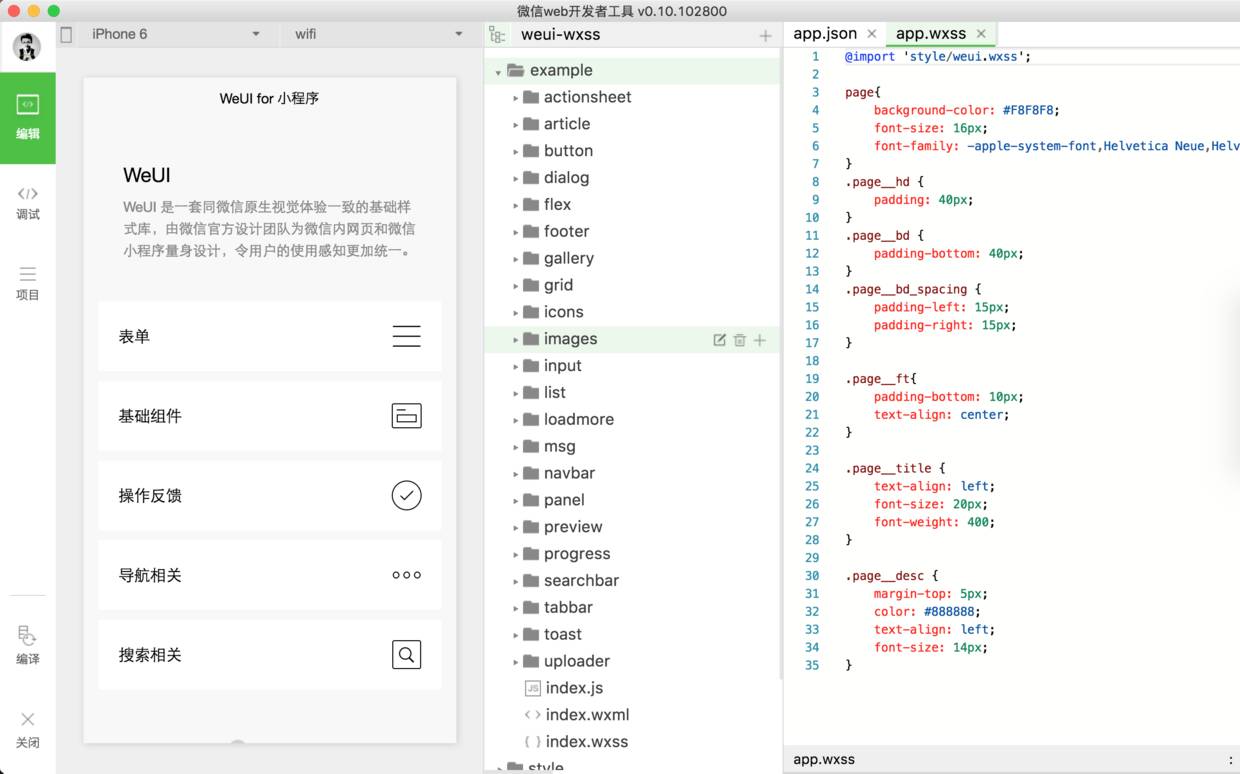Open the 调试 debug view
Image resolution: width=1240 pixels, height=774 pixels.
(x=28, y=202)
